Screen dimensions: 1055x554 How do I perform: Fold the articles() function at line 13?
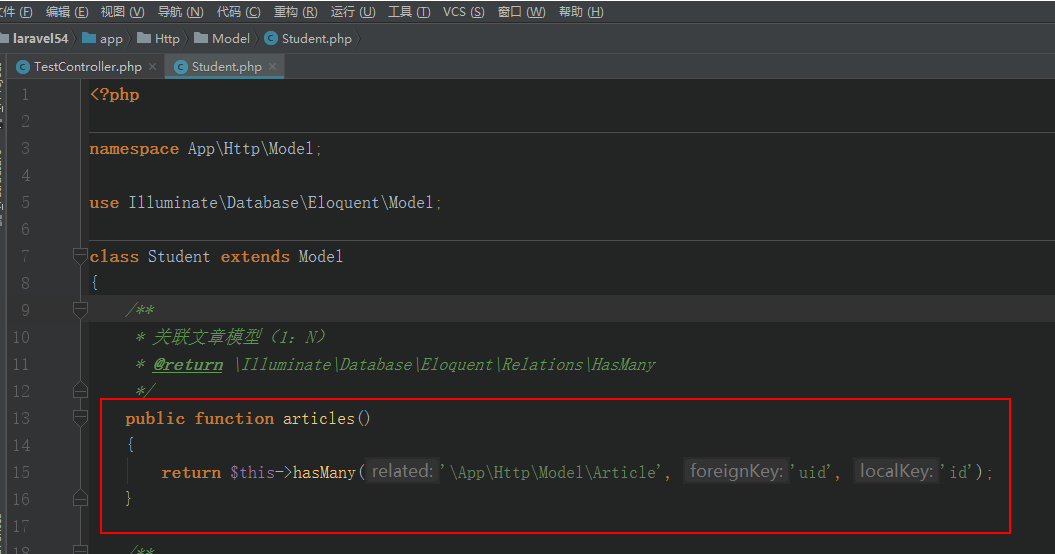(x=80, y=418)
